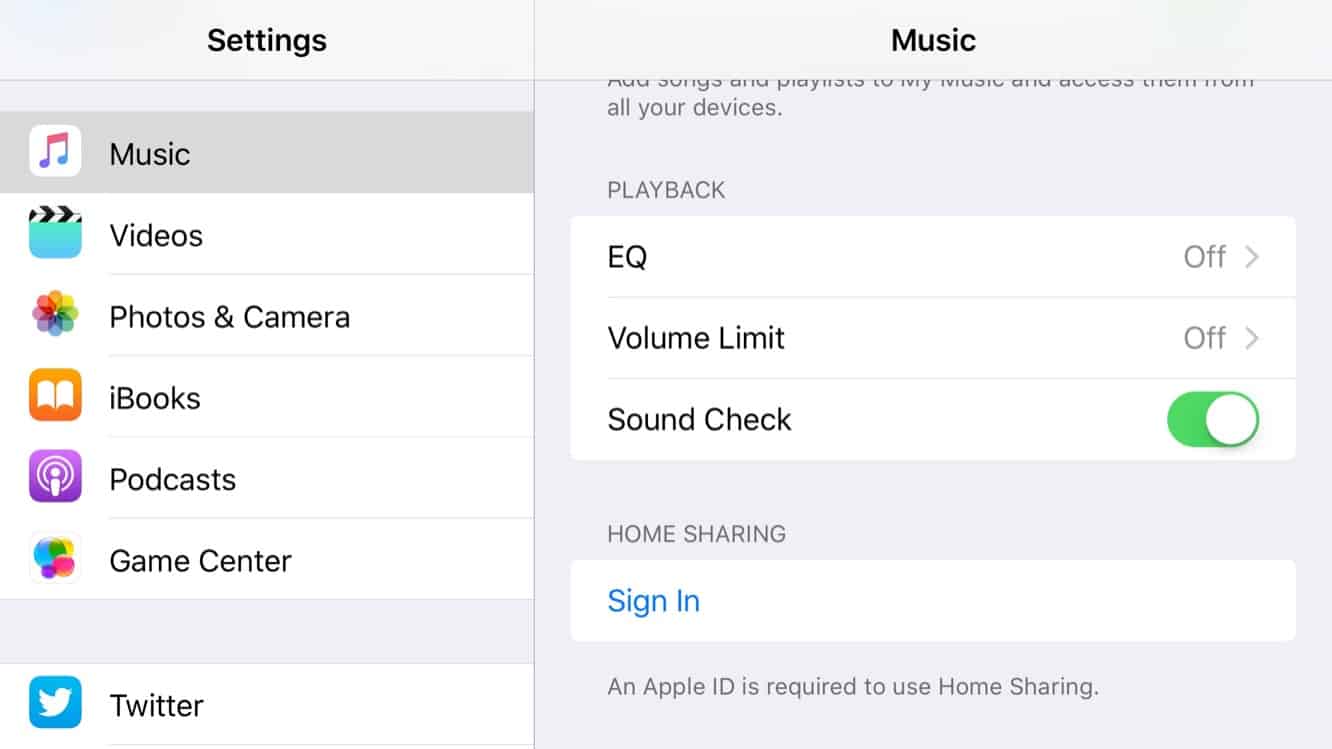Tap the orange iBooks icon

[x=55, y=396]
